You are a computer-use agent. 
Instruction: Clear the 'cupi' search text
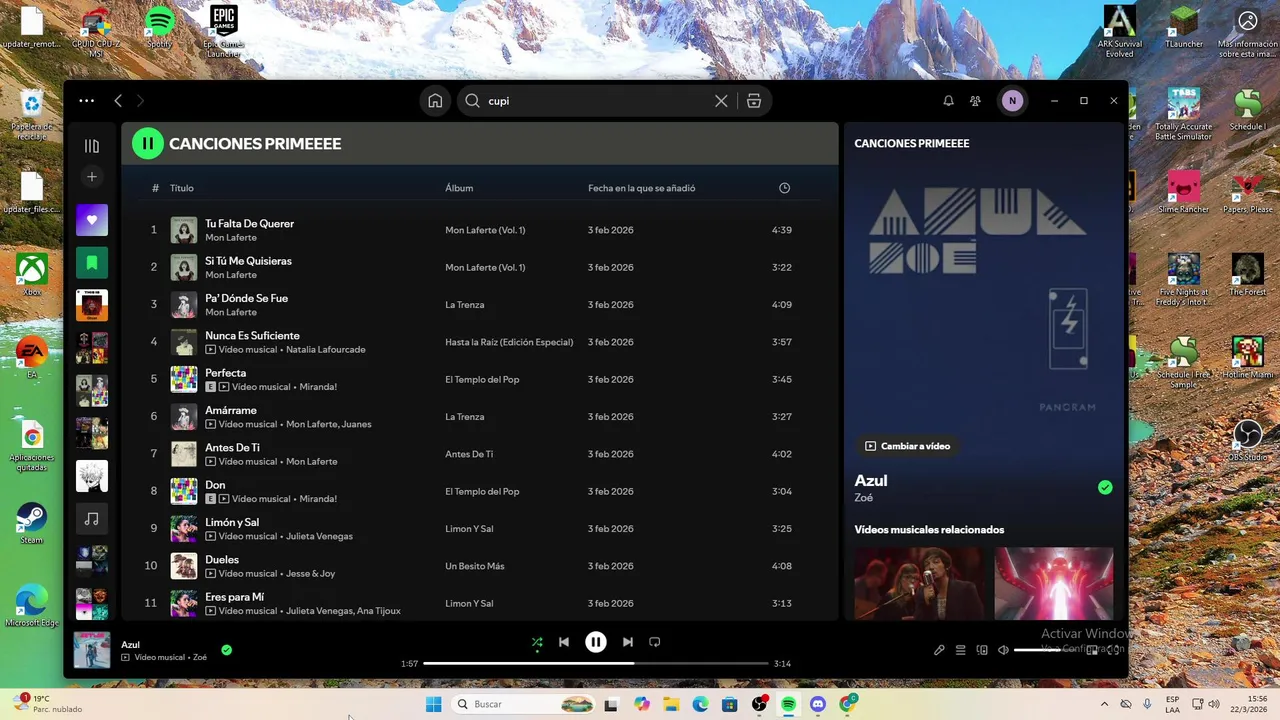(721, 101)
